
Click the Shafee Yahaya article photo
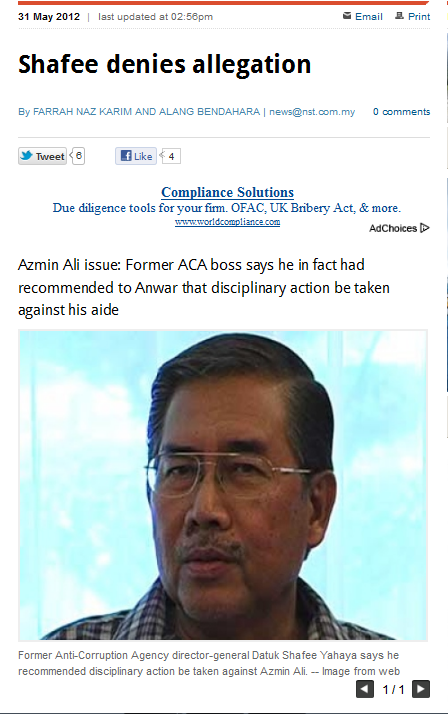click(223, 485)
